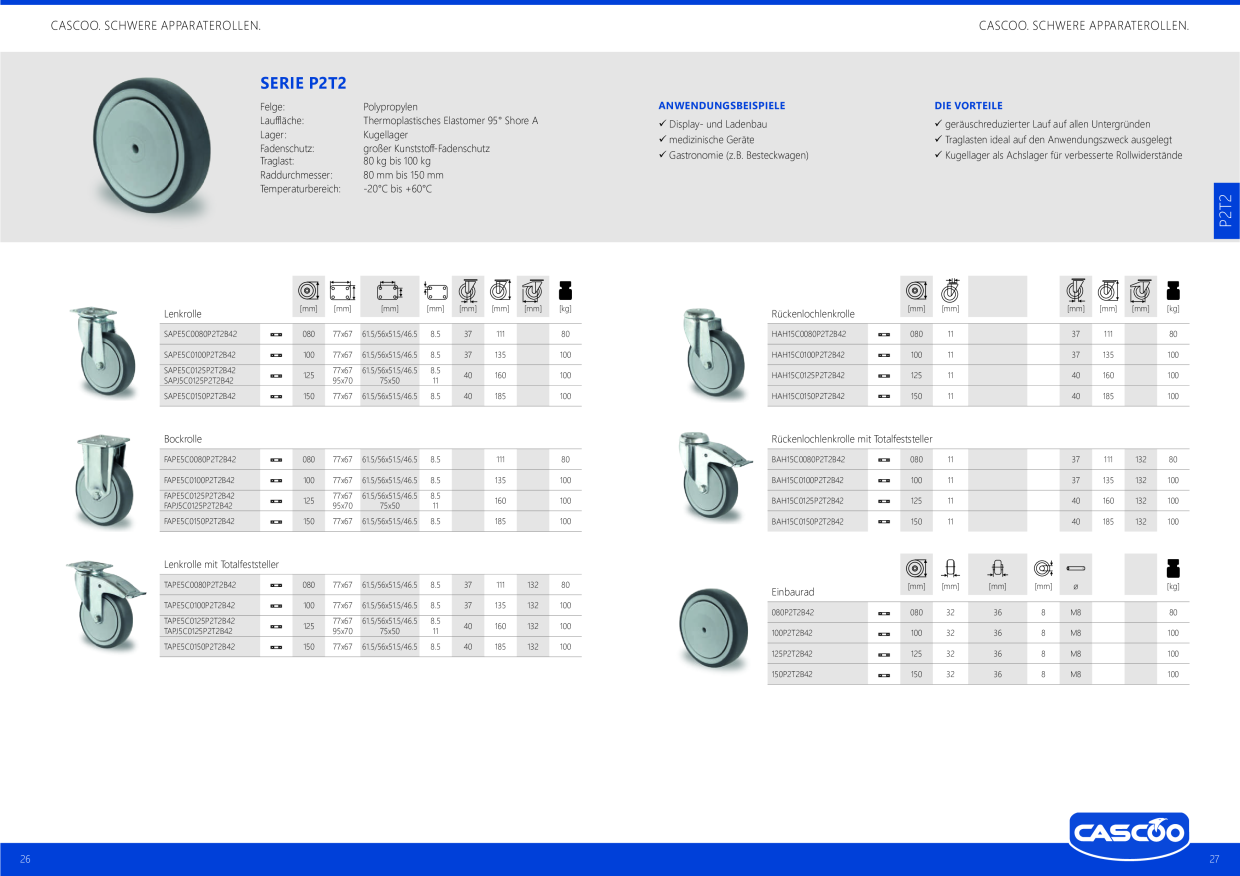Click article number SAPJ5C0125P2T2B42
Image resolution: width=1240 pixels, height=876 pixels.
coord(199,381)
